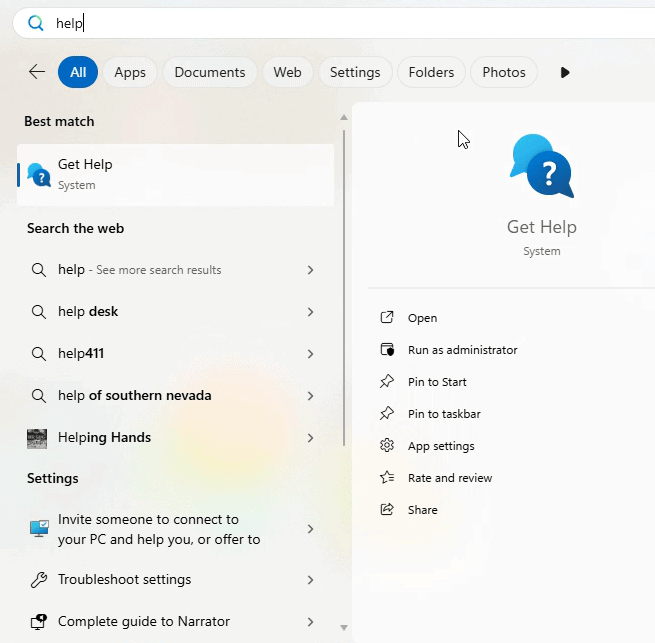Select 'help of southern nevada' suggestion

click(175, 395)
